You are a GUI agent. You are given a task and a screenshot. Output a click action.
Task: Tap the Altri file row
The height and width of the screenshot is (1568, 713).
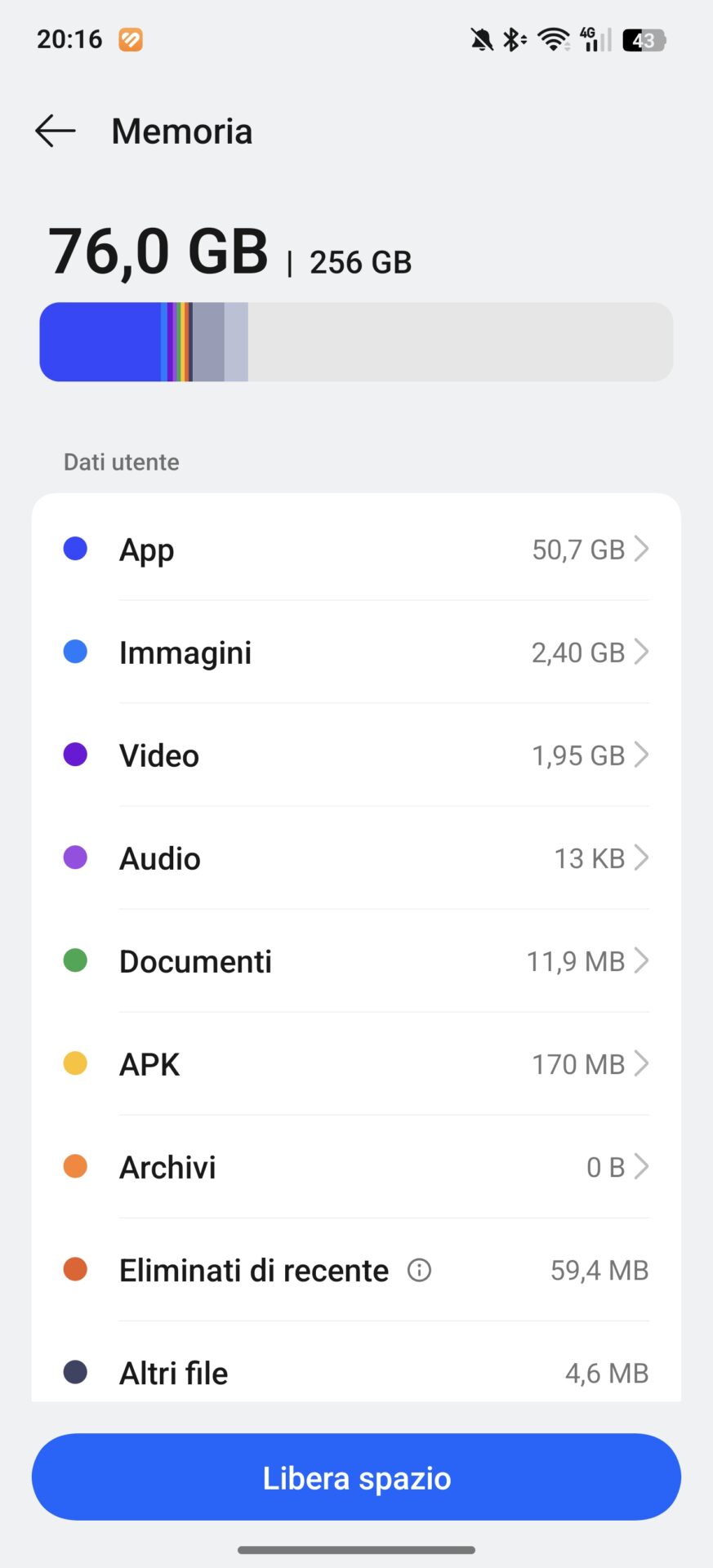(x=356, y=1372)
